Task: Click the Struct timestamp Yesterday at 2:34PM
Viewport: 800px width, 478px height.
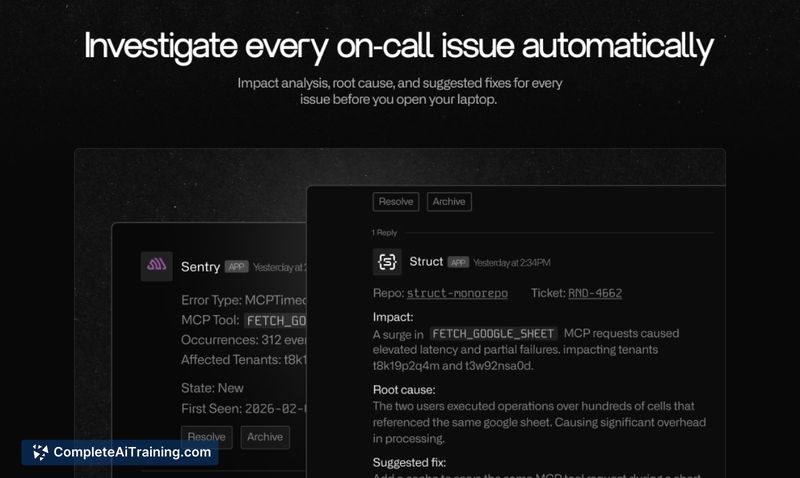Action: (x=511, y=262)
